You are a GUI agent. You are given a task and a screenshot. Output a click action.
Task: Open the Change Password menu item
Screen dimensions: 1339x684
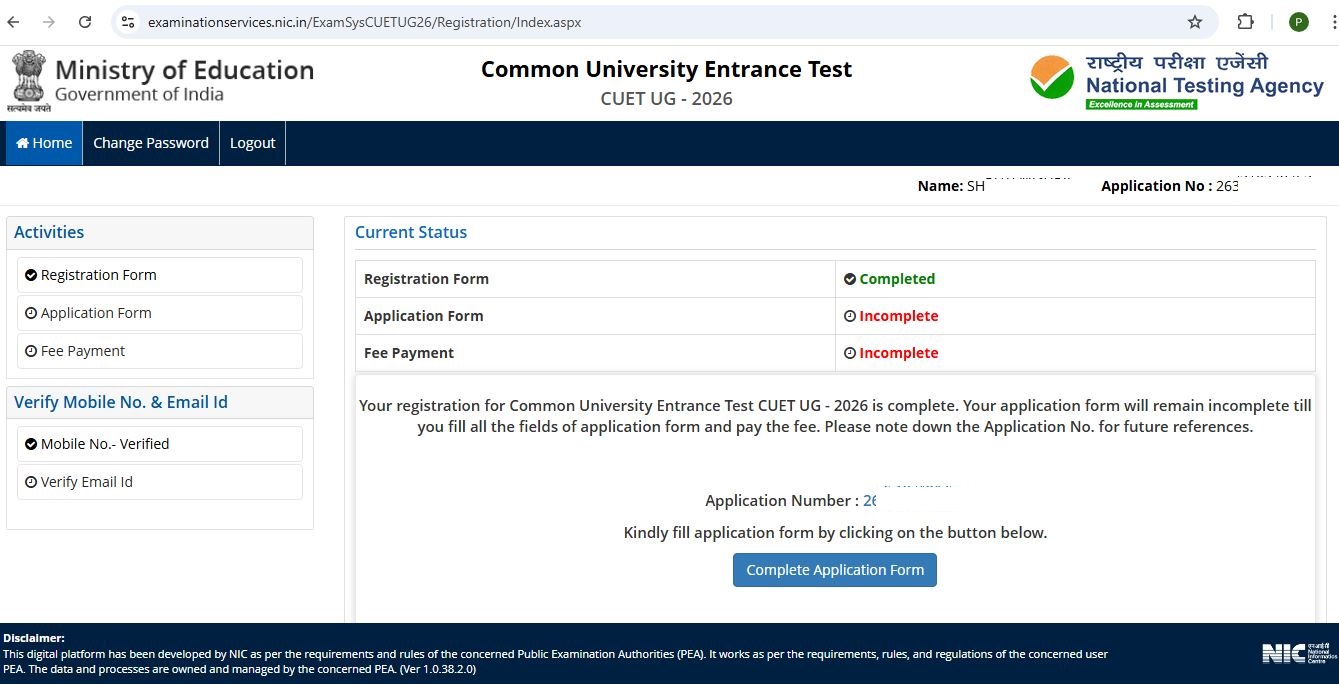(150, 142)
